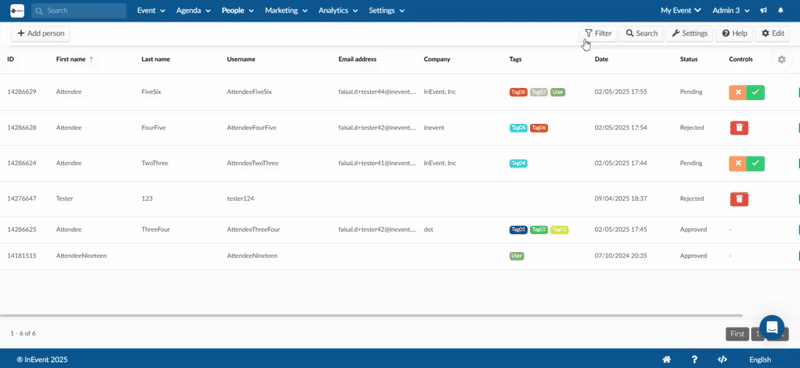Click the red tag in the FiveSix row
Viewport: 800px width, 368px height.
coord(518,92)
